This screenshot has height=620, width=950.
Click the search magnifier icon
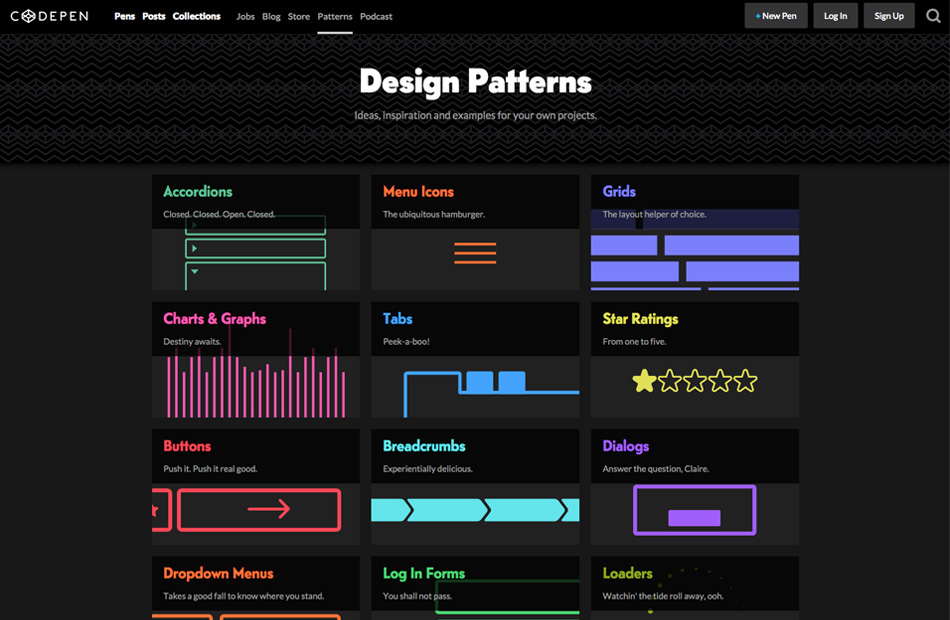click(932, 16)
